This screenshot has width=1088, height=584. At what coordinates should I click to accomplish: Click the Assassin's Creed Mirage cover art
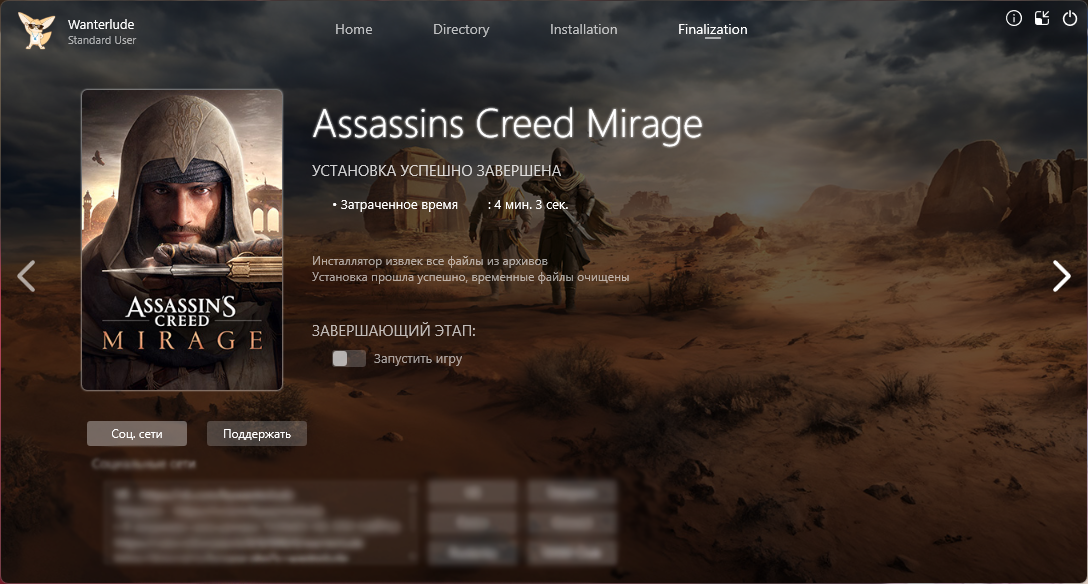coord(182,240)
